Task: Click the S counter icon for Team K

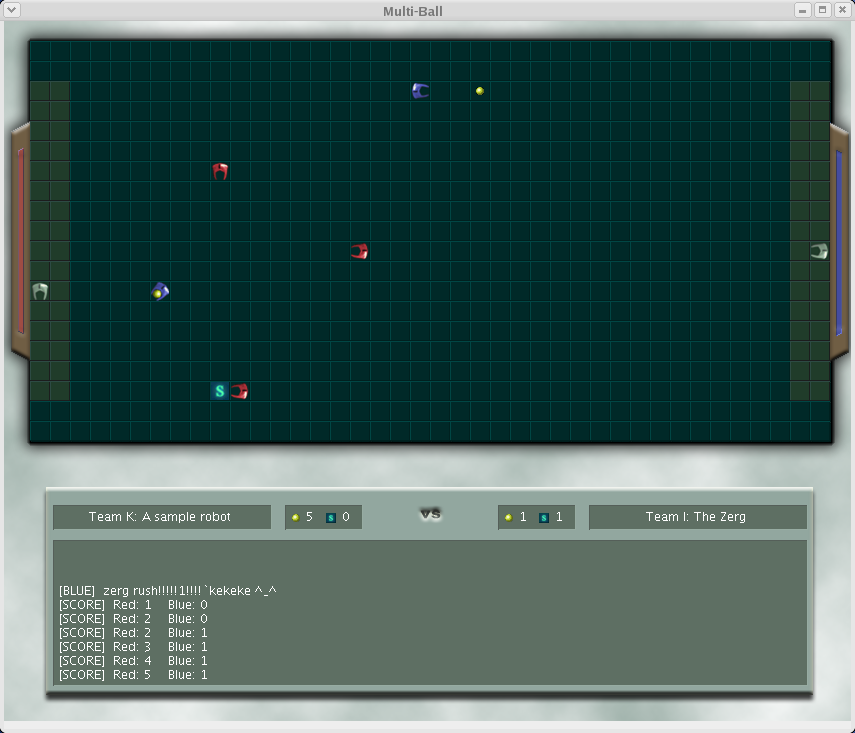Action: 331,518
